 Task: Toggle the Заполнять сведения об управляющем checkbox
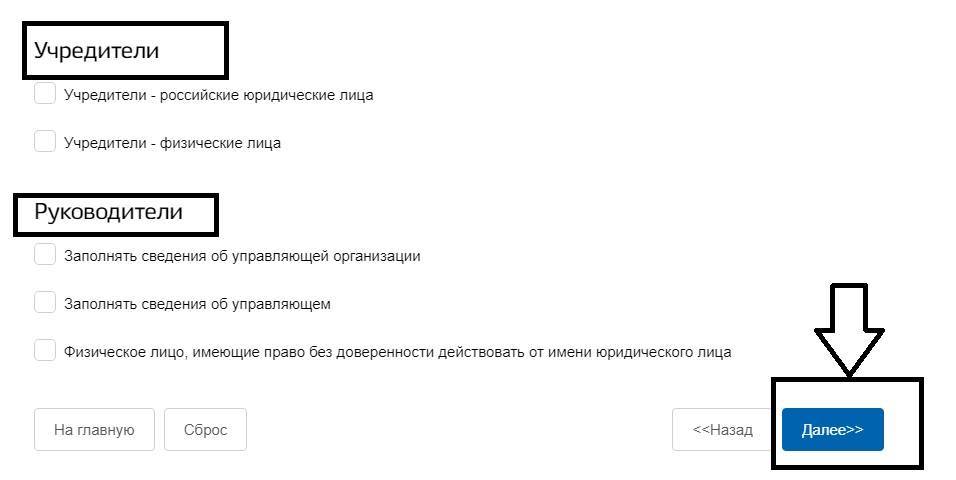click(x=45, y=302)
